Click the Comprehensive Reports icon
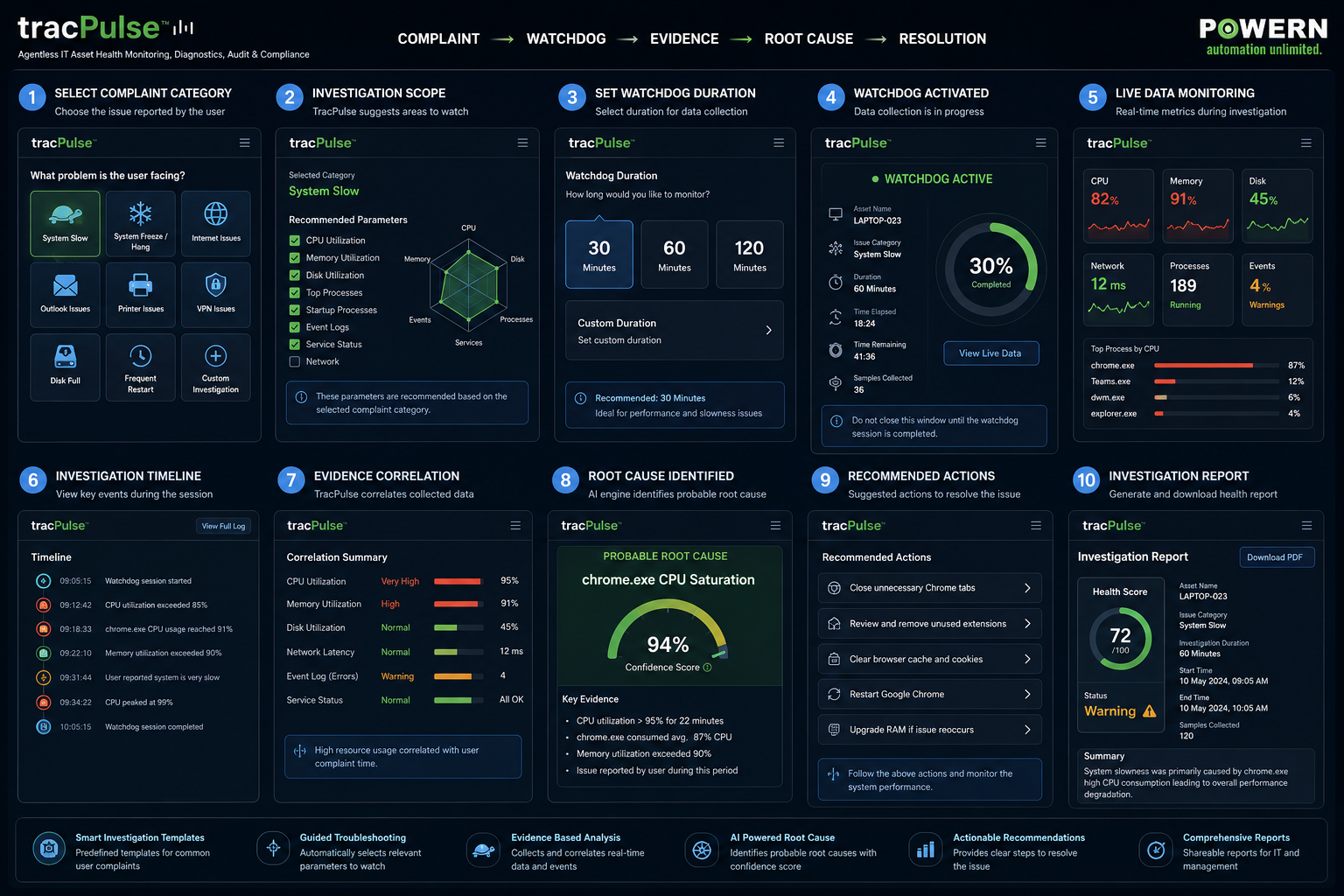Image resolution: width=1344 pixels, height=896 pixels. pyautogui.click(x=1156, y=850)
